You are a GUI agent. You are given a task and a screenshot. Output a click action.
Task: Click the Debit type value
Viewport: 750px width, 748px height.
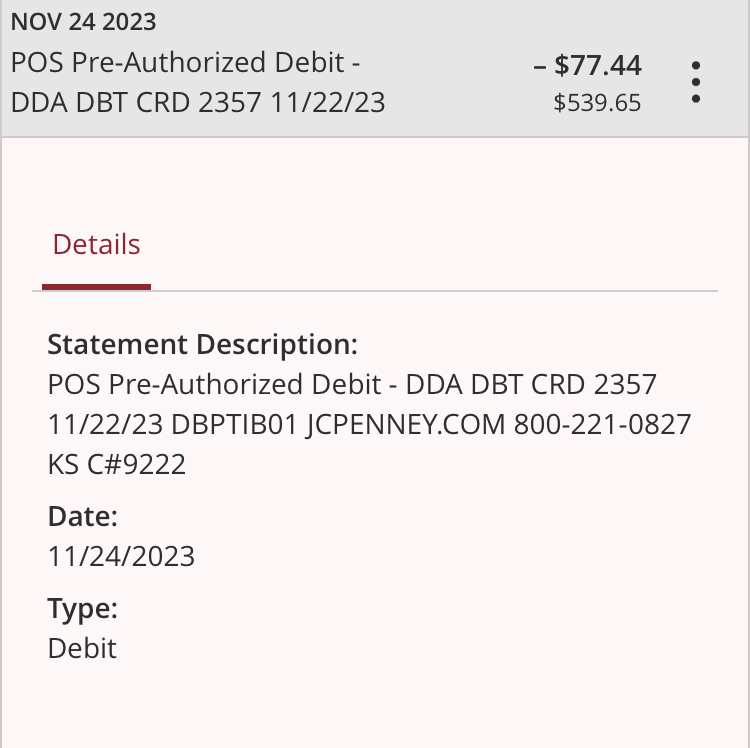click(x=82, y=649)
